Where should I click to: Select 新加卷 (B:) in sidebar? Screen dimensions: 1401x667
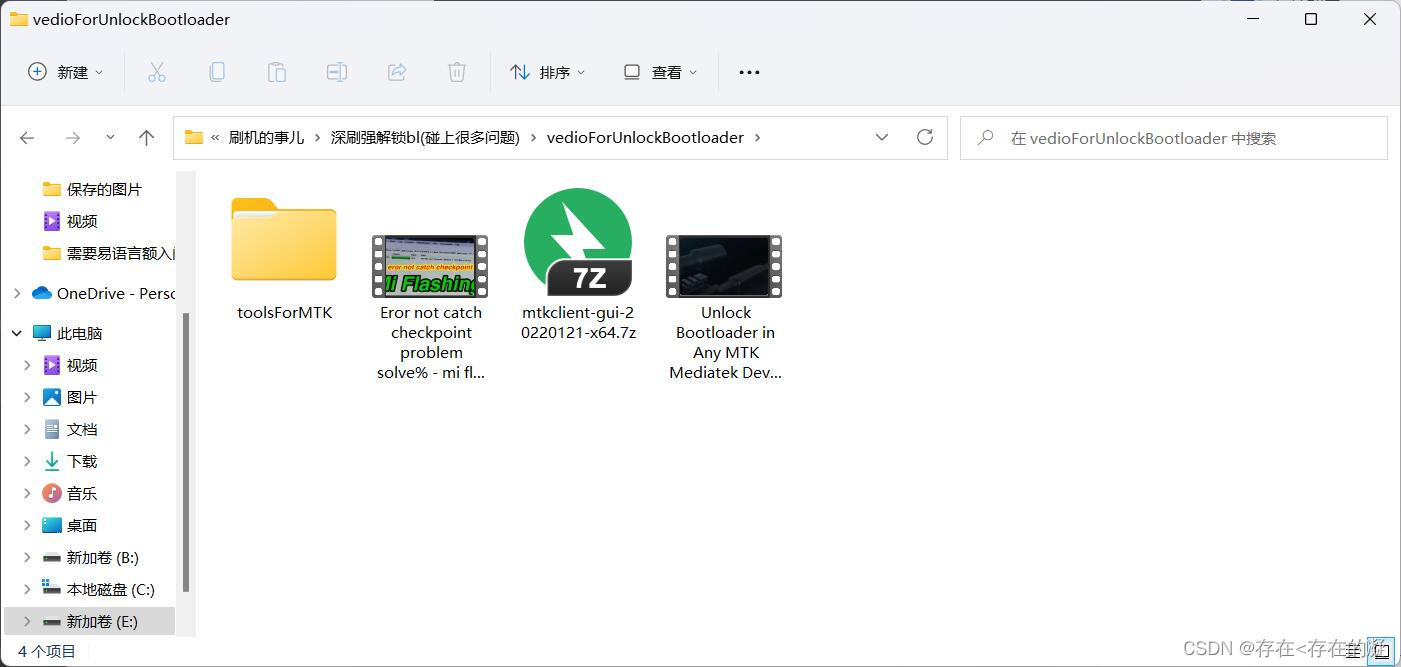(90, 557)
